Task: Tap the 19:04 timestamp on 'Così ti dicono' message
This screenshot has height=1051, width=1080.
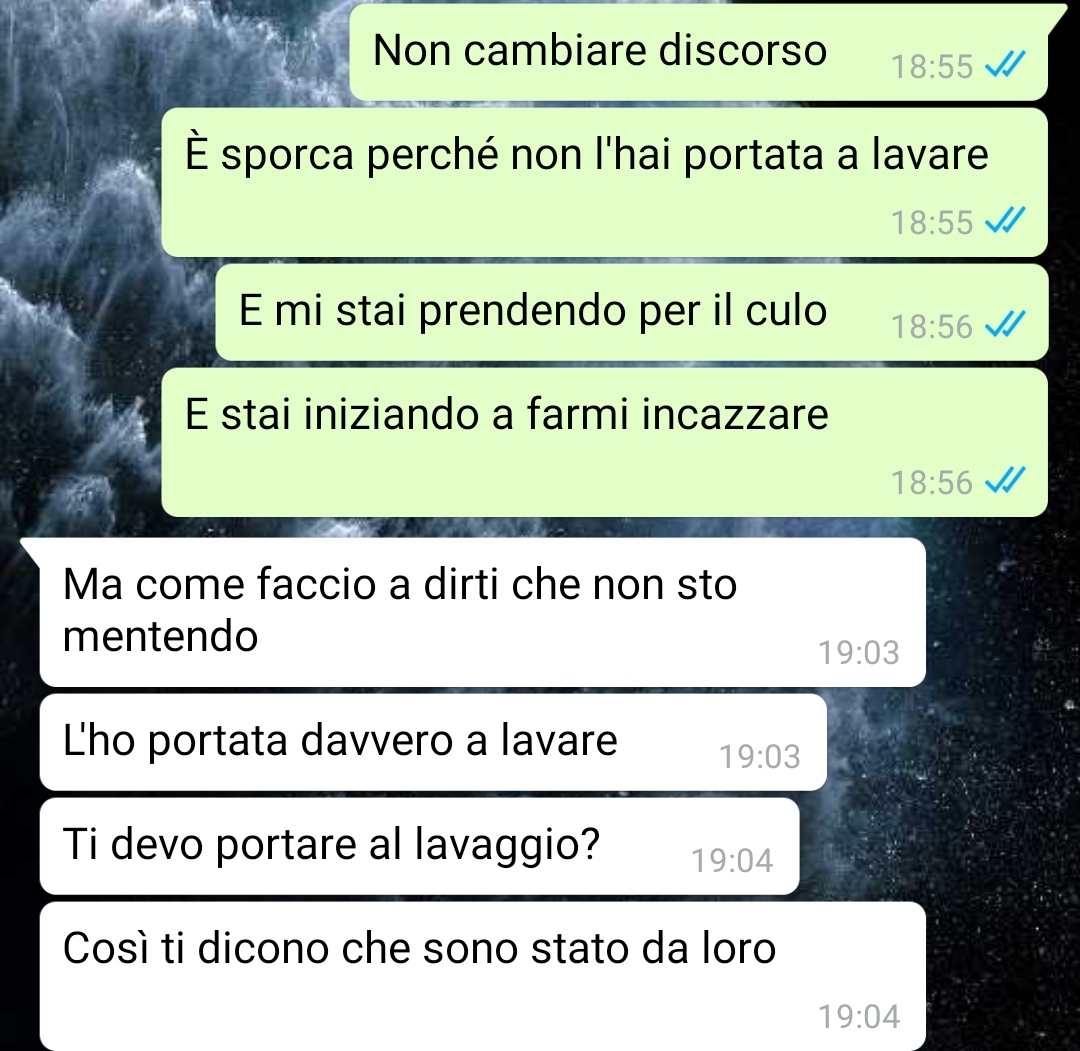Action: (x=858, y=1017)
